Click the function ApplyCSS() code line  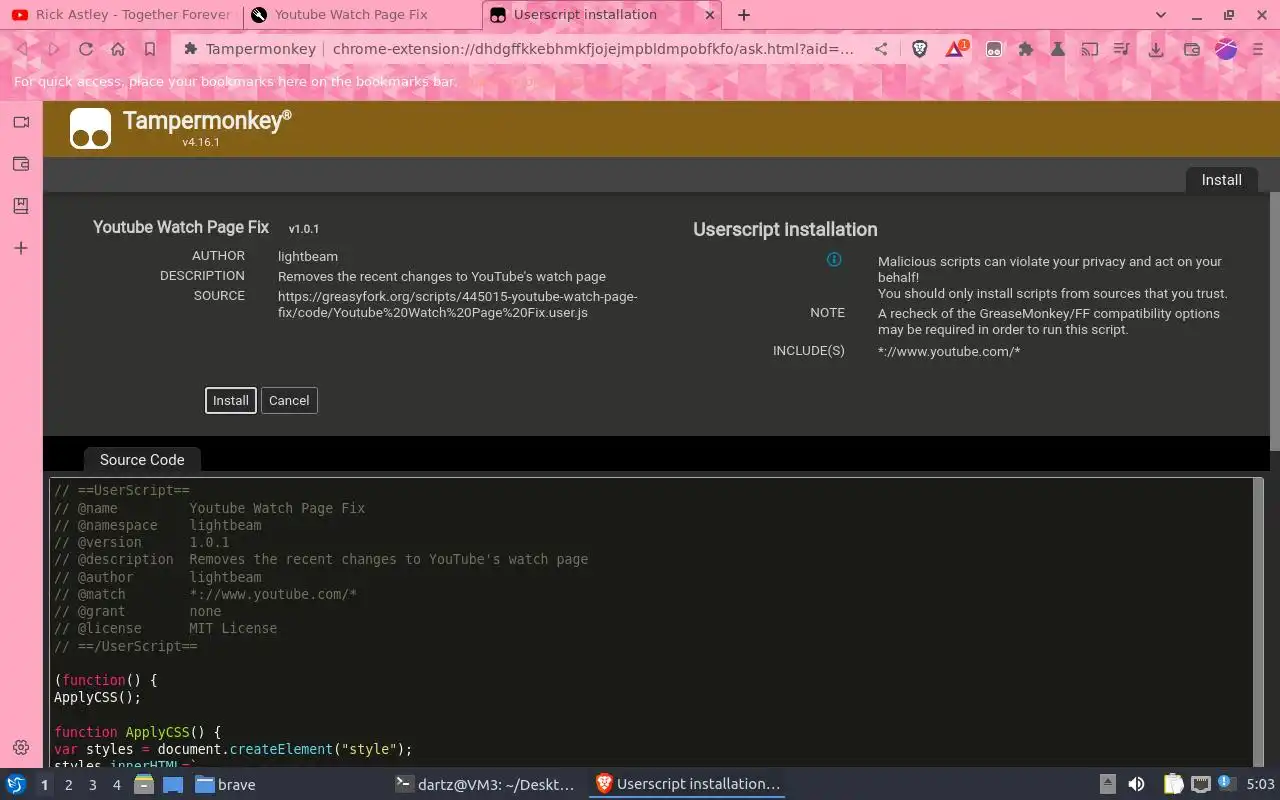(137, 732)
